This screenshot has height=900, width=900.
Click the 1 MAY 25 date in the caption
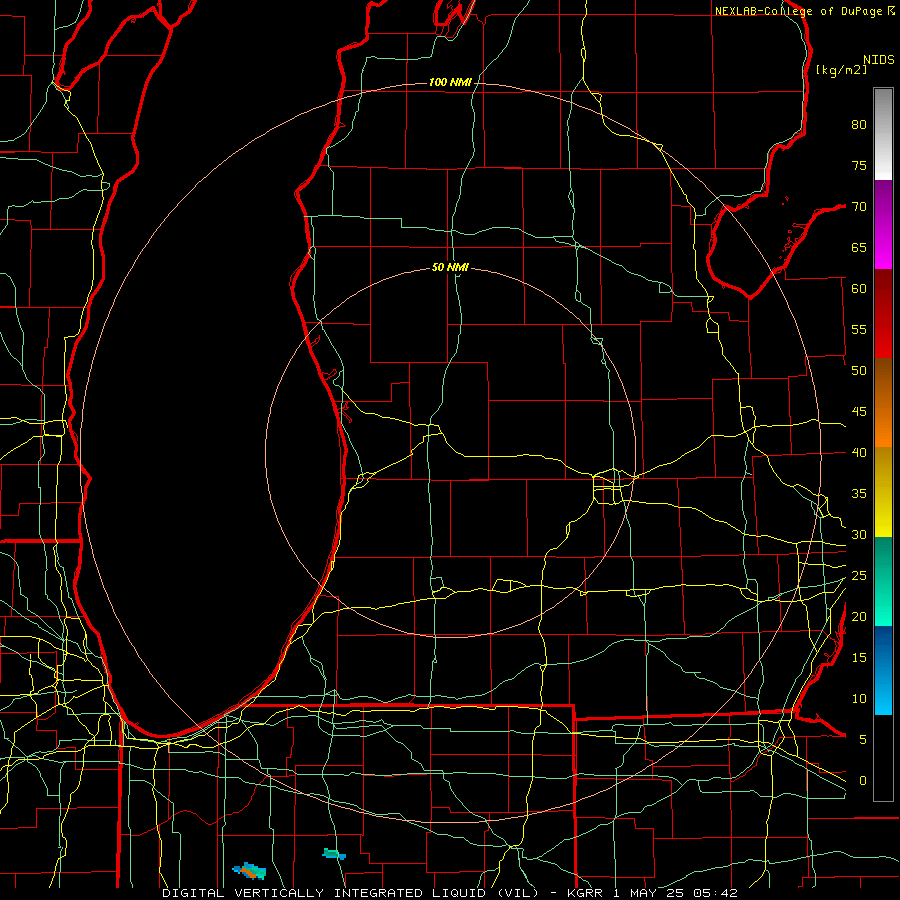pyautogui.click(x=648, y=893)
